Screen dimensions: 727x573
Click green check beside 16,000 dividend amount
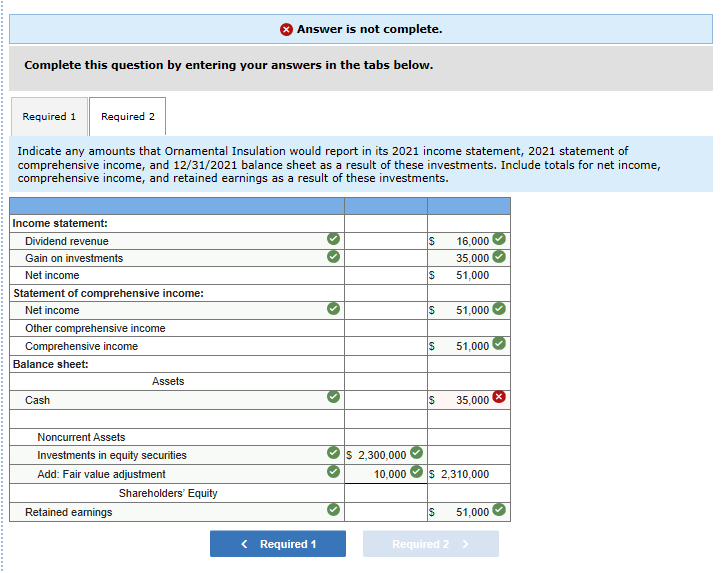[x=499, y=239]
